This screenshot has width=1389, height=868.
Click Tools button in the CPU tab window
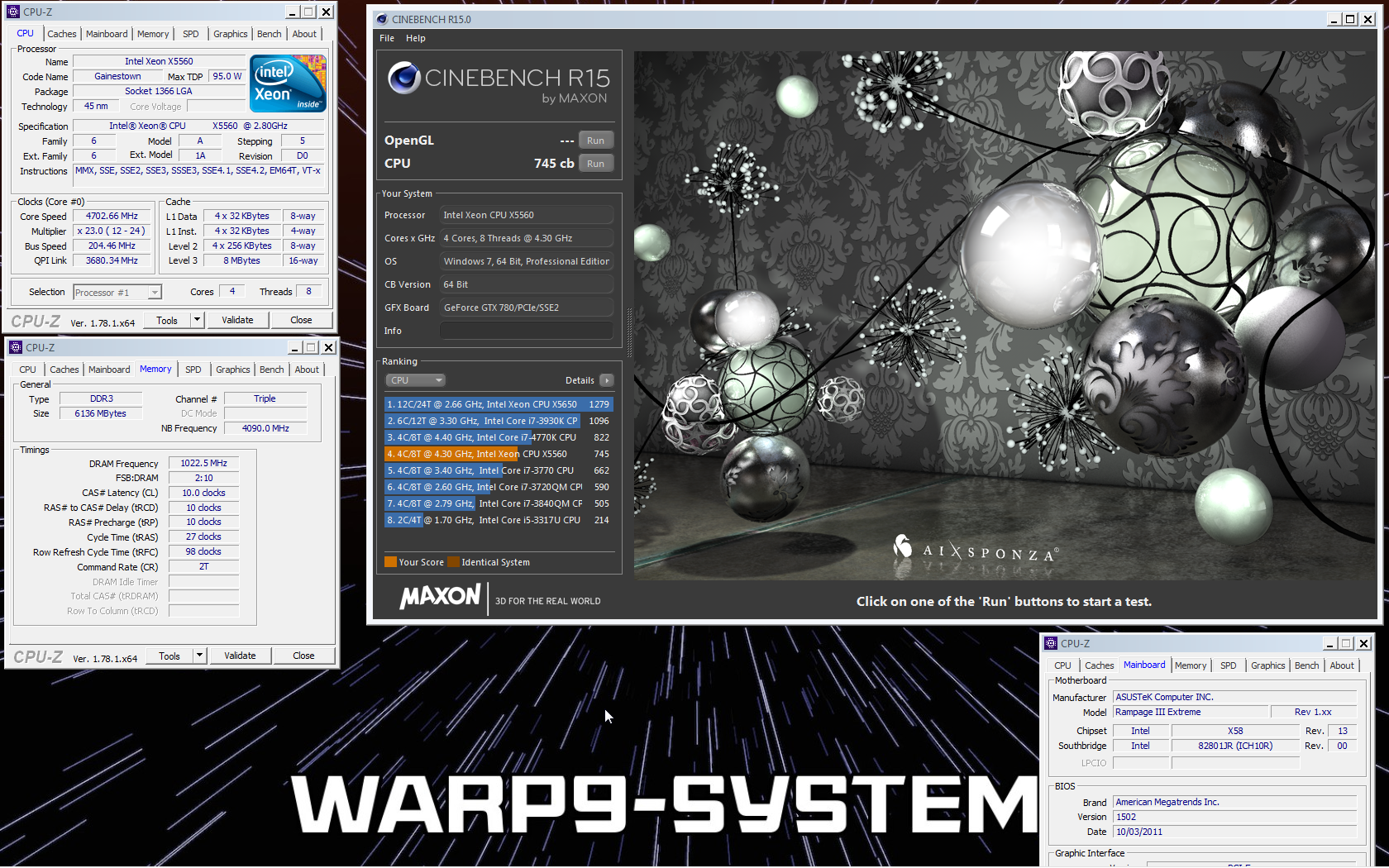click(167, 320)
